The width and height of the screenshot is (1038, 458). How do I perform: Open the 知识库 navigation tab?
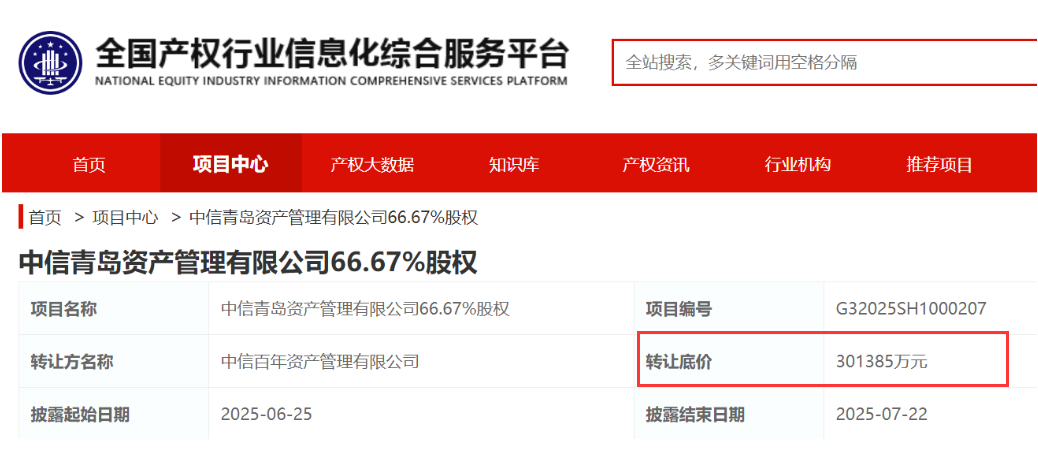514,164
